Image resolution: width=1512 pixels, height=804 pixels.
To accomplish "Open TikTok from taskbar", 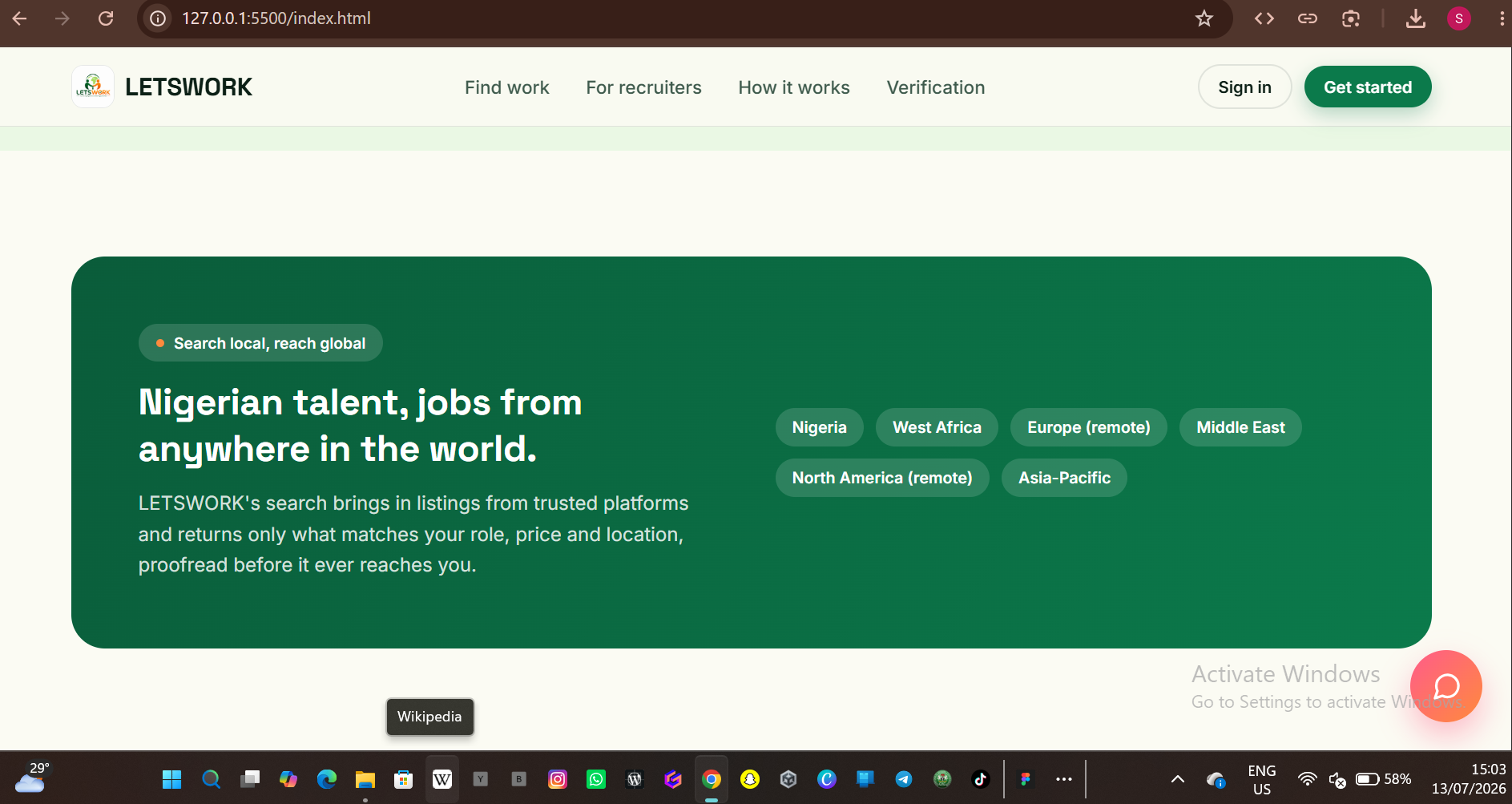I will [x=981, y=779].
